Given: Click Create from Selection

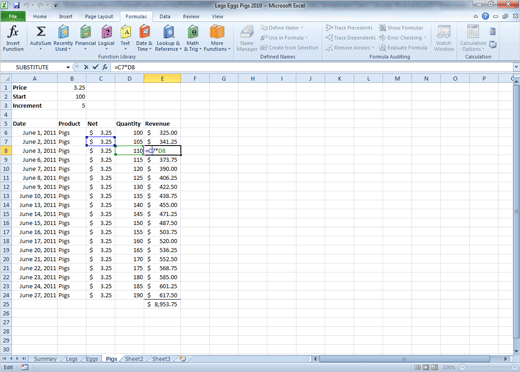Looking at the screenshot, I should click(289, 48).
